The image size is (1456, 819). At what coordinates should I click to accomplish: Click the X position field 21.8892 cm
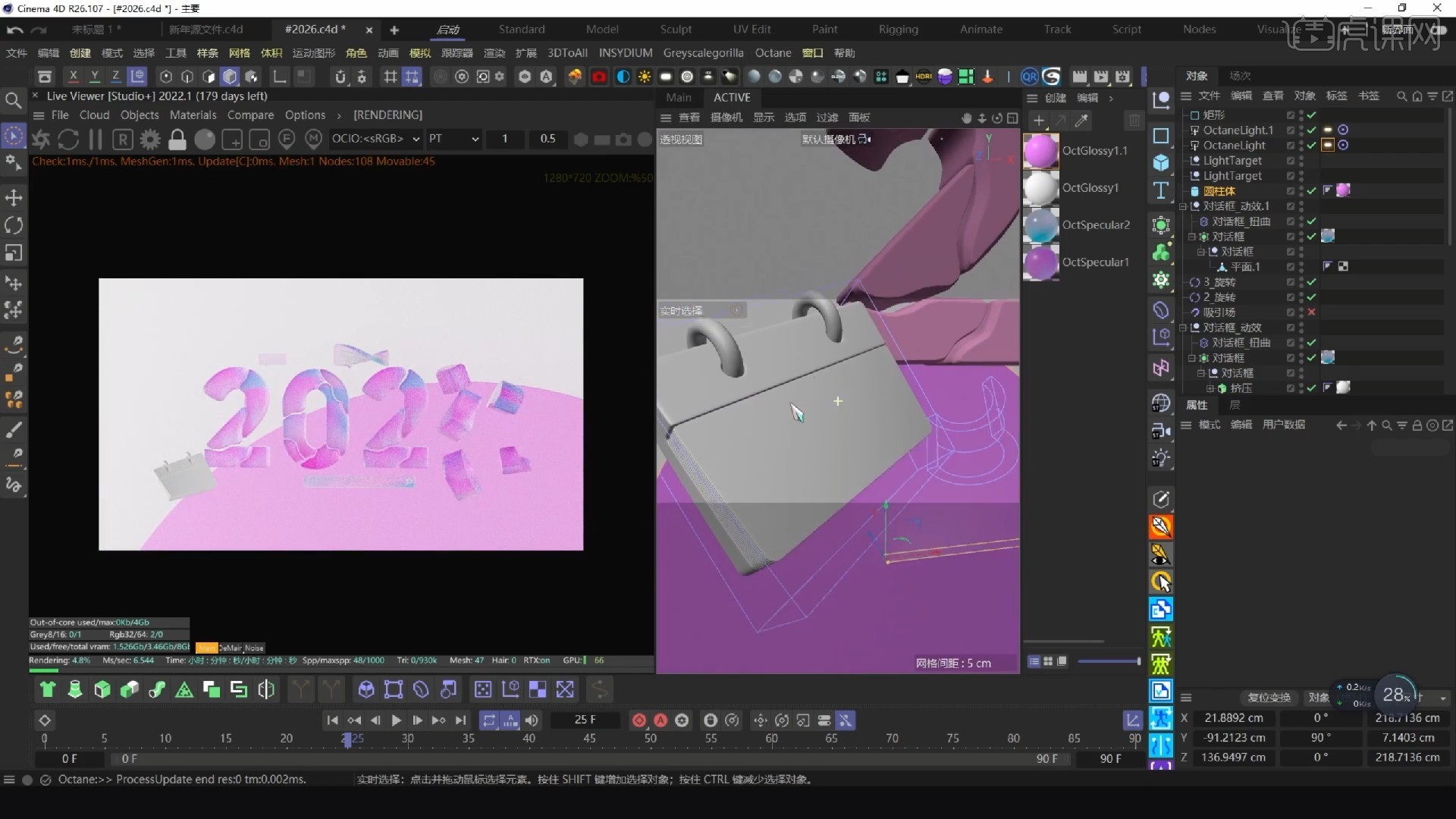tap(1234, 717)
